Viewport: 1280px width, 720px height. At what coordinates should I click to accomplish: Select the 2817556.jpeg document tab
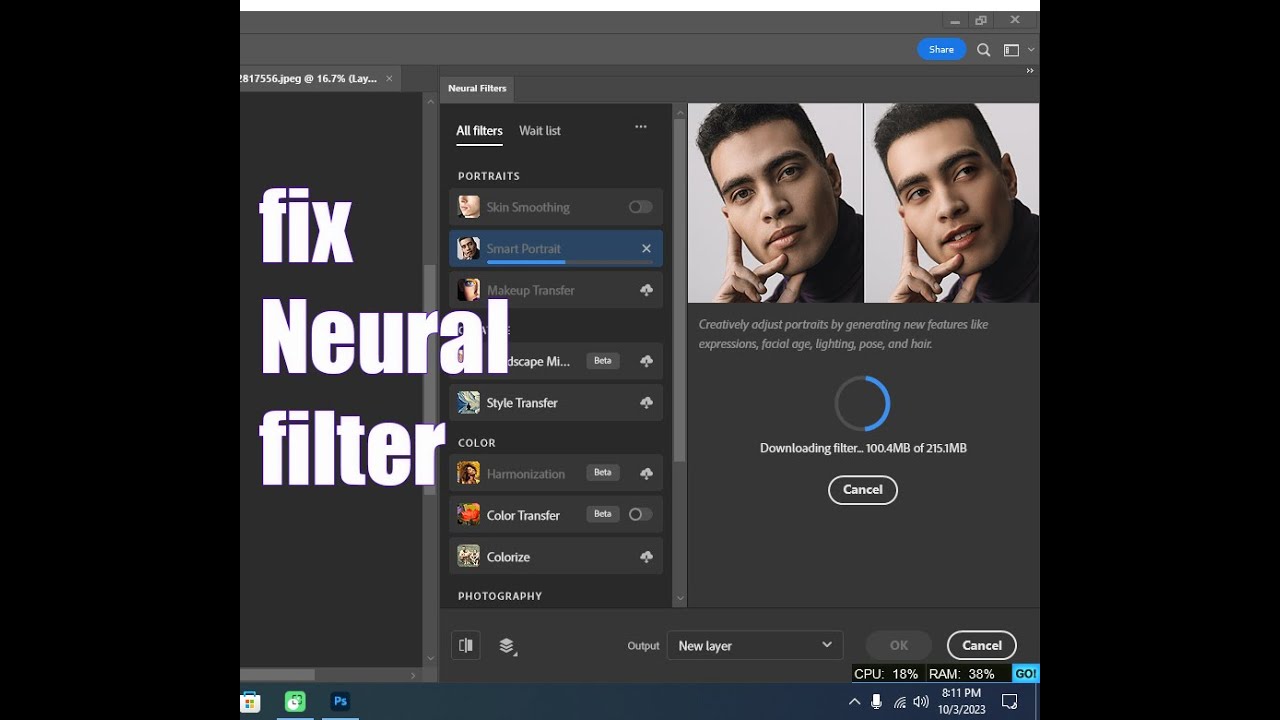[x=309, y=78]
